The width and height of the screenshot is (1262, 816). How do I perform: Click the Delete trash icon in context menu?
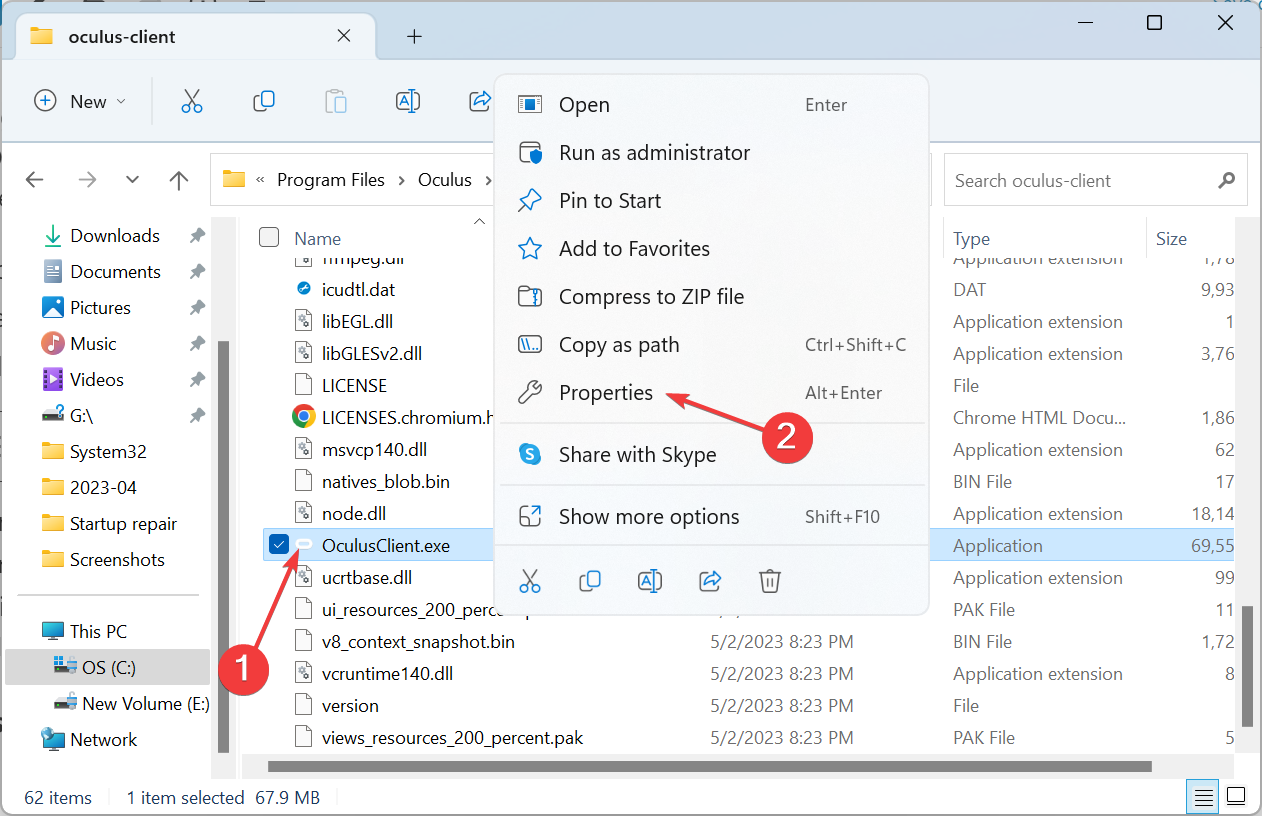[769, 580]
